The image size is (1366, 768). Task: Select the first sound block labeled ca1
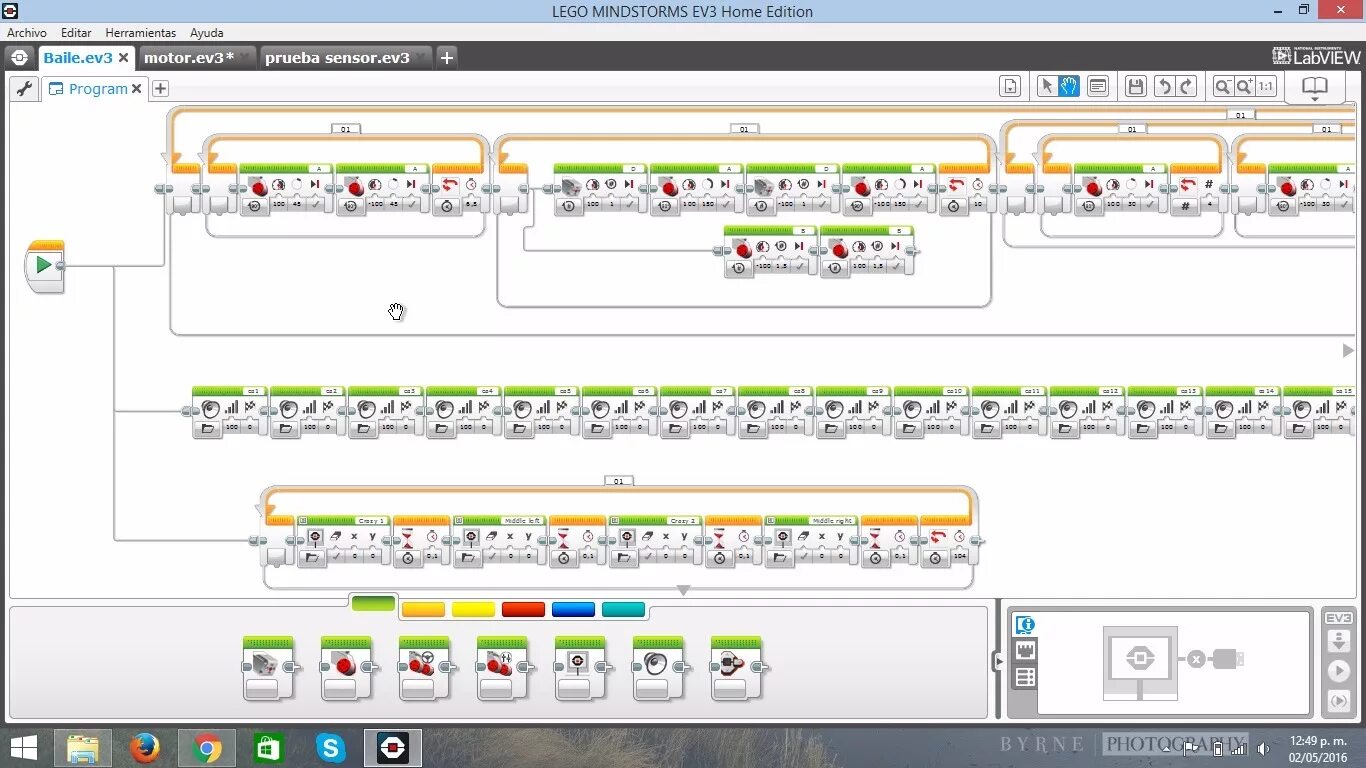[x=229, y=411]
